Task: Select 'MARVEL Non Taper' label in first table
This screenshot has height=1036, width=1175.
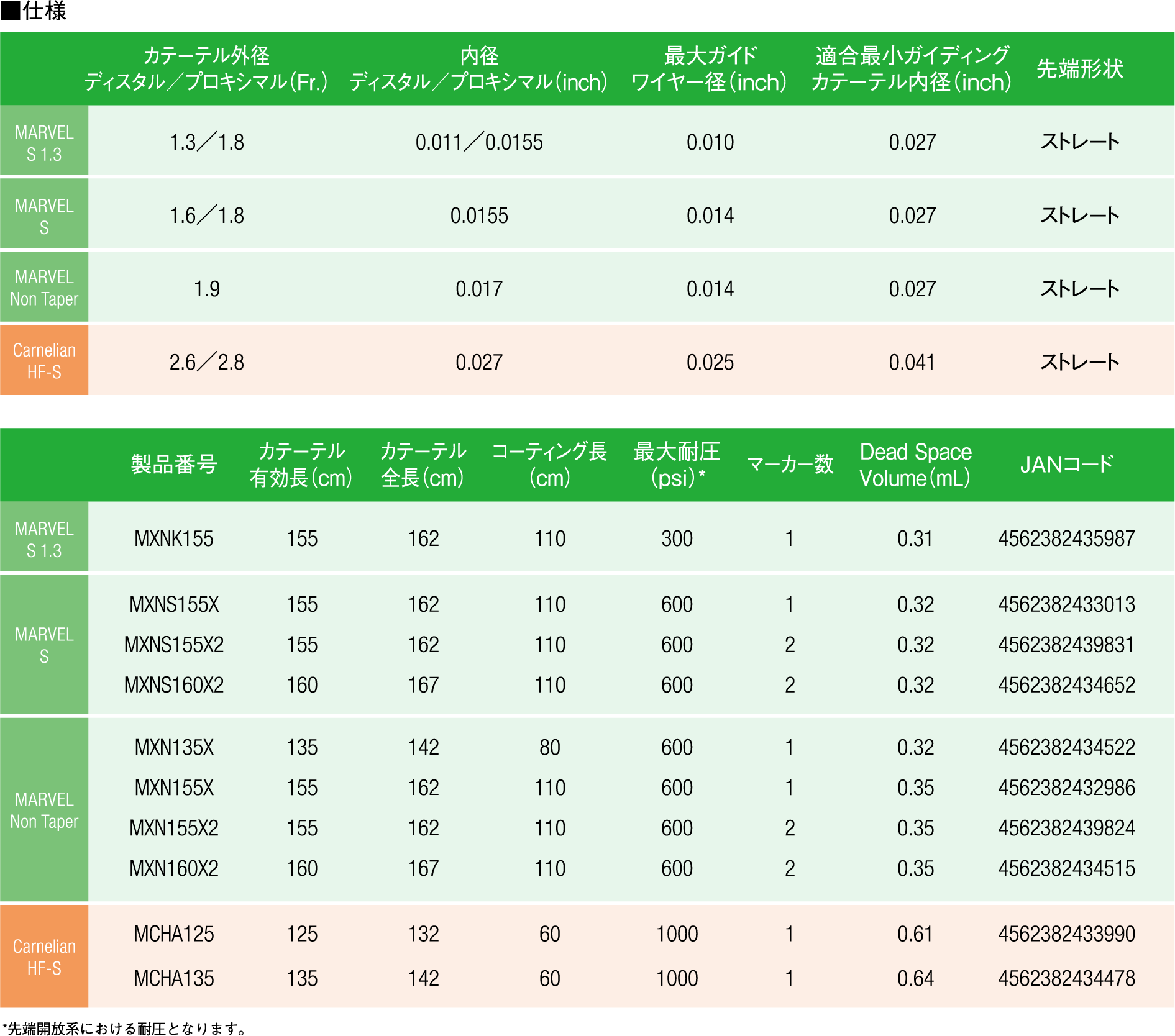Action: (44, 288)
